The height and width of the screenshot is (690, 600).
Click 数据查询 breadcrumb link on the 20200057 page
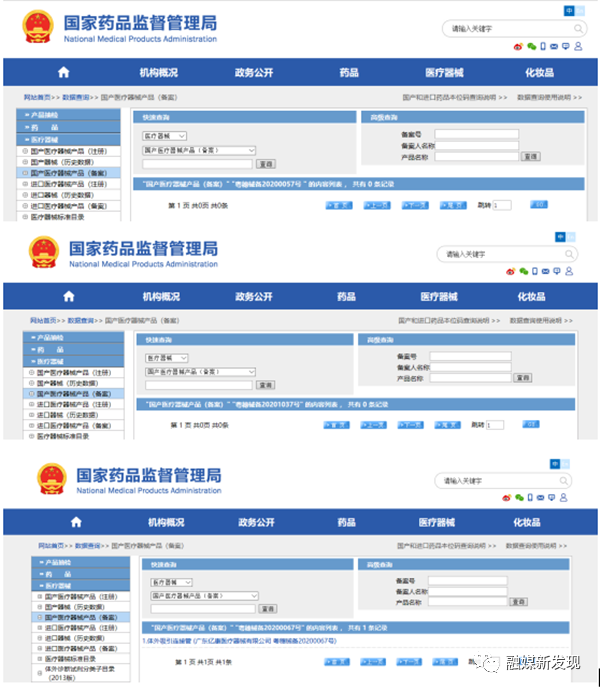[x=76, y=97]
